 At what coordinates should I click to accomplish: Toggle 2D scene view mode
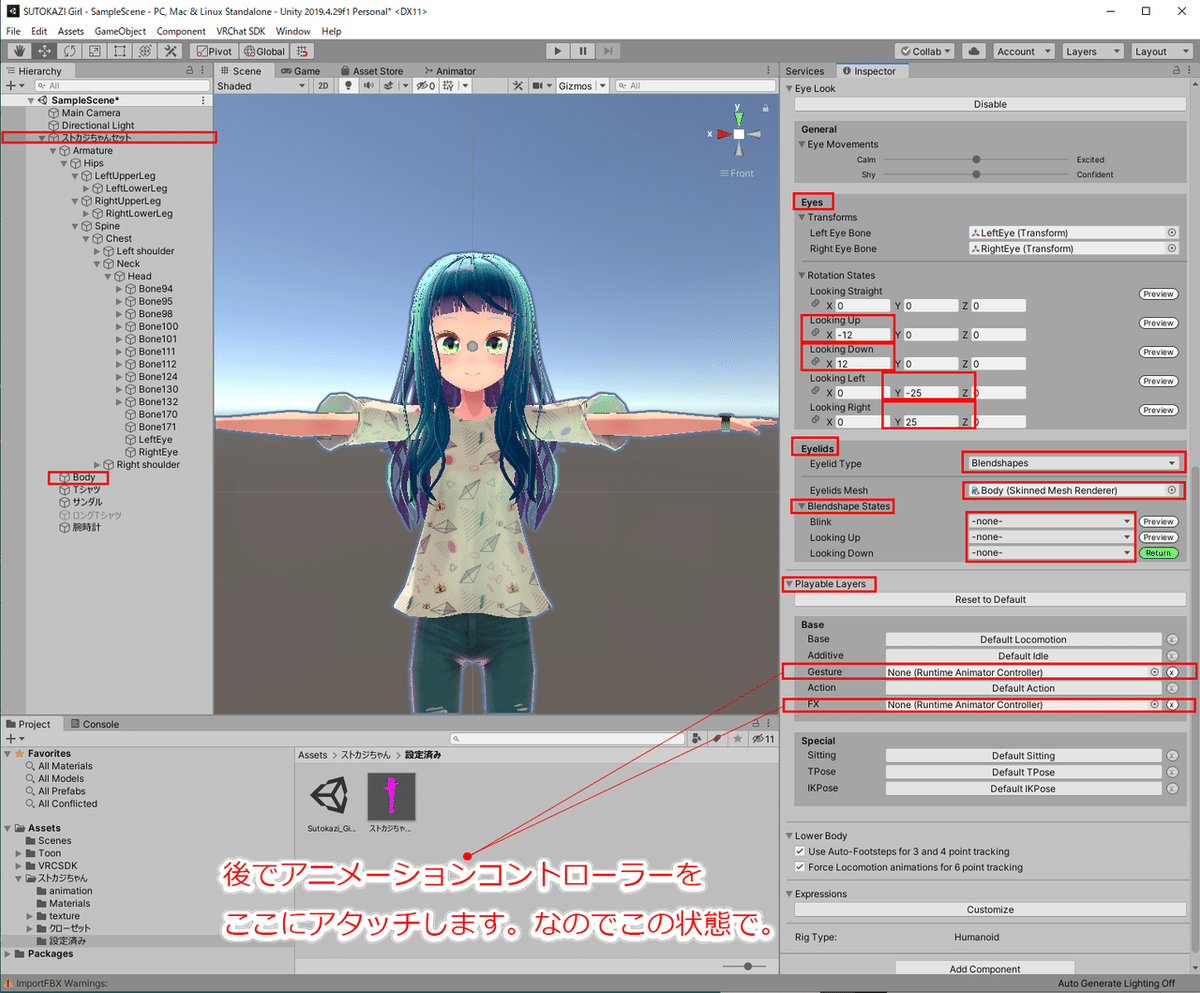tap(323, 86)
